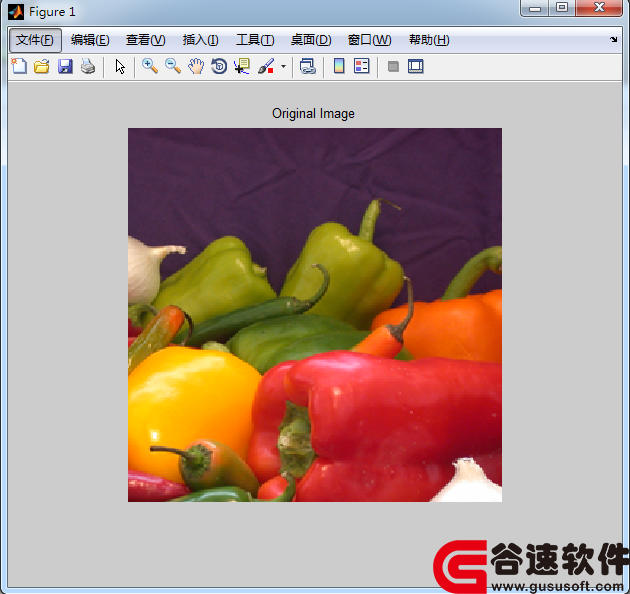
Task: Click the New Figure icon
Action: (x=19, y=66)
